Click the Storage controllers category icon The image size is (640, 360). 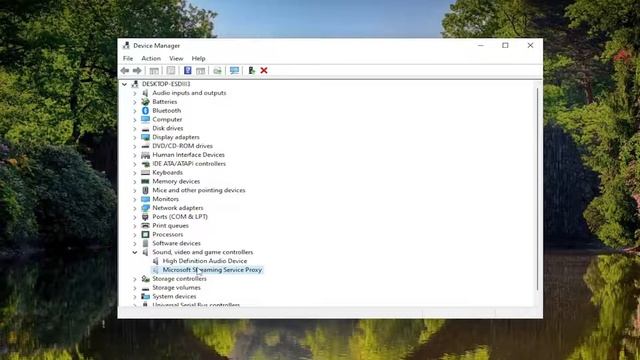(x=145, y=279)
